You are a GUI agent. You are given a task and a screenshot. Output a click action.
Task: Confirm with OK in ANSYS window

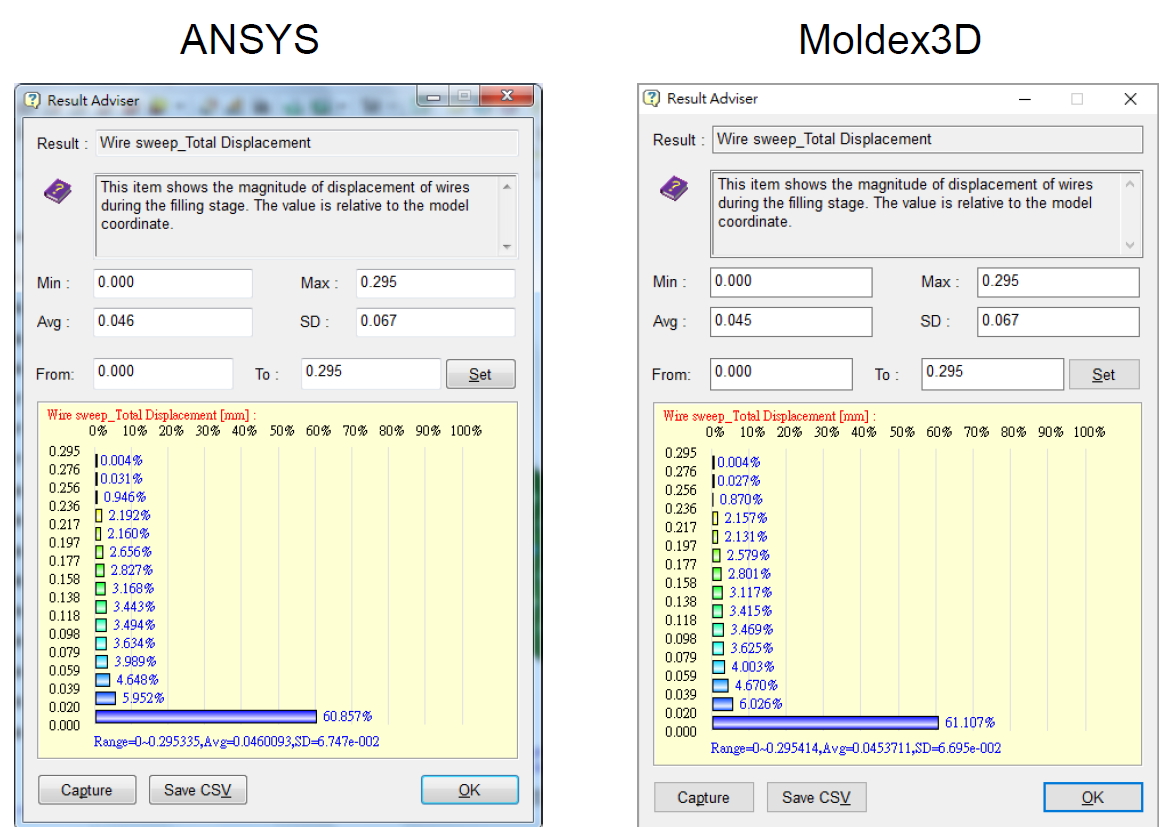coord(469,790)
